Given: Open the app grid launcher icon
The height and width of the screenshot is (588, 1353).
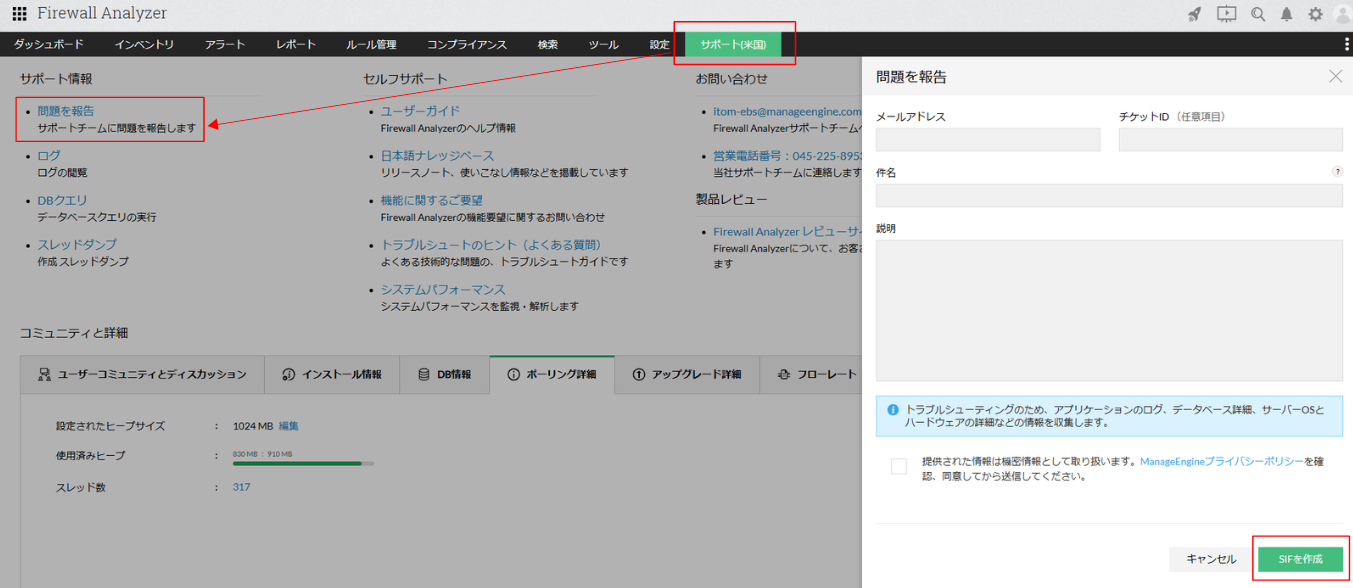Looking at the screenshot, I should [19, 14].
